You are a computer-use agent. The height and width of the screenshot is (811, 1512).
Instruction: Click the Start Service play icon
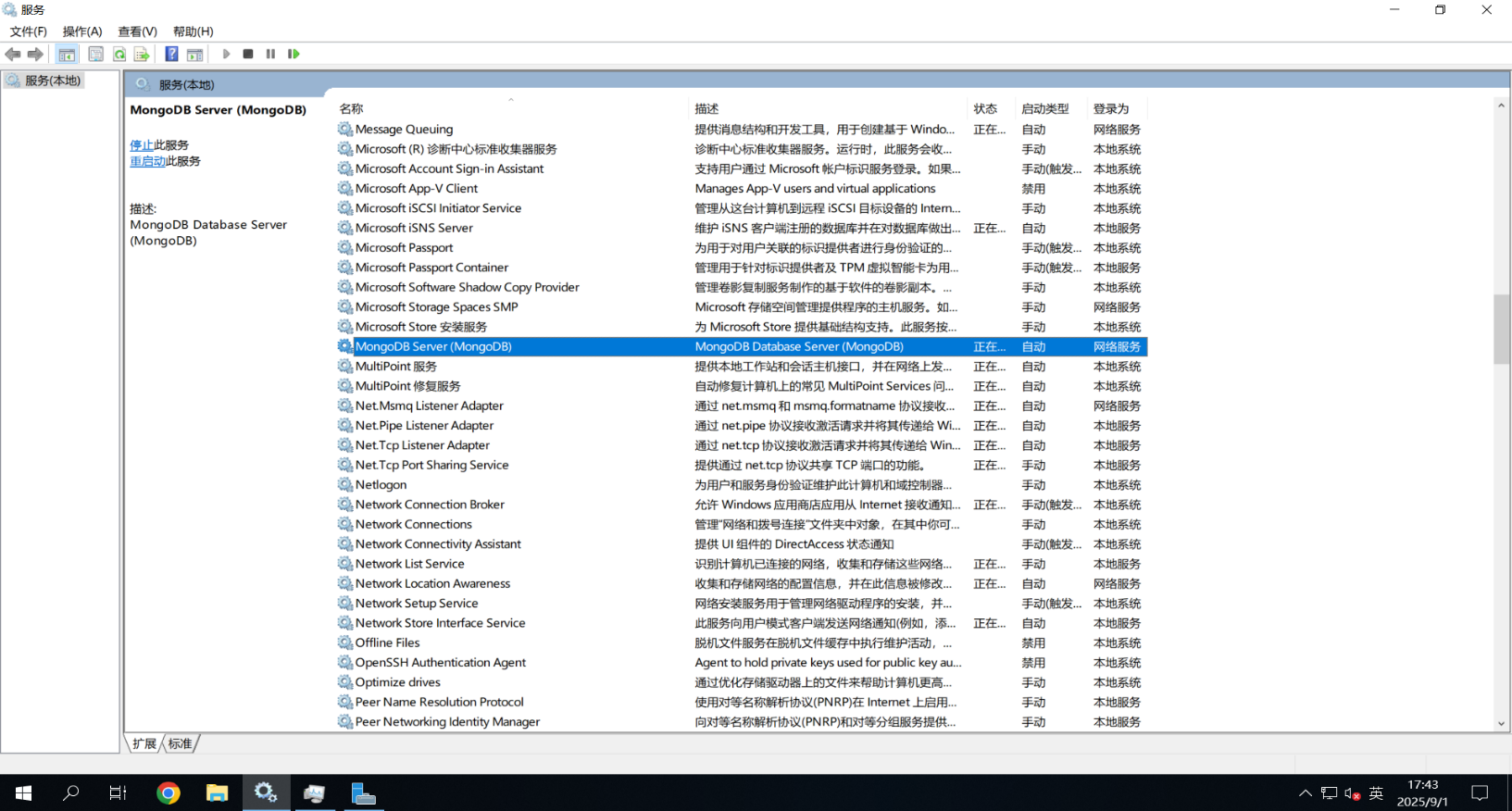click(x=226, y=55)
